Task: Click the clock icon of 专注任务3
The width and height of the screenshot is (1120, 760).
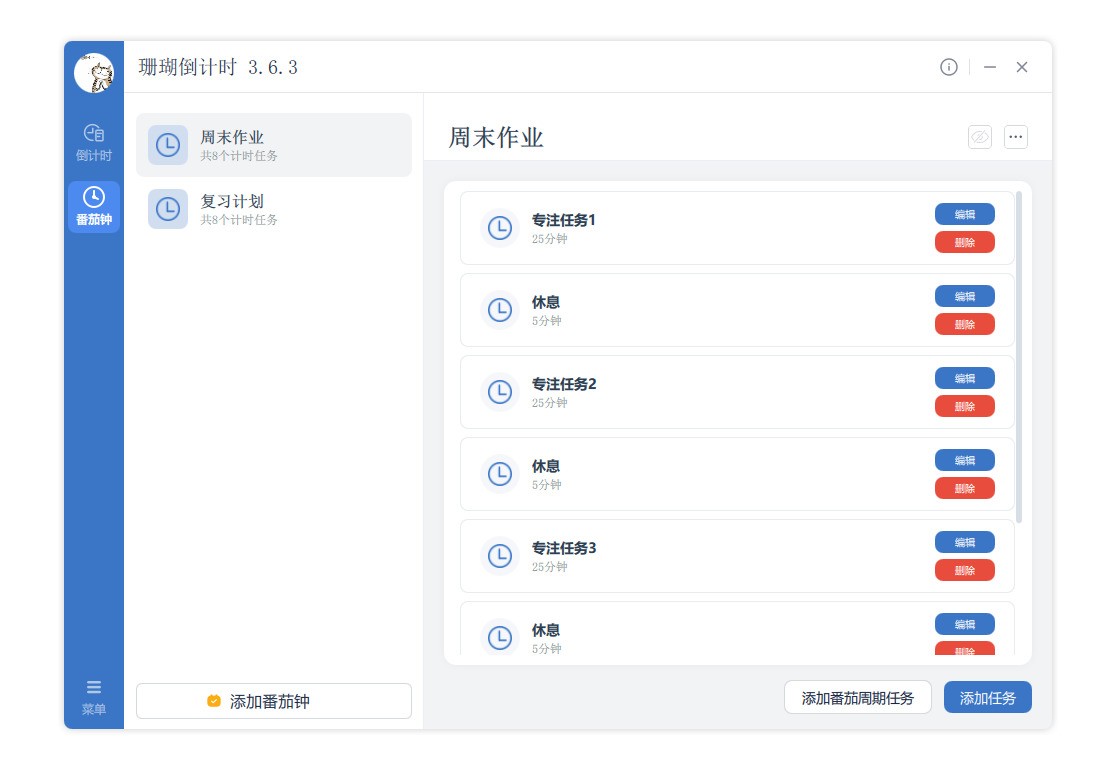Action: 499,557
